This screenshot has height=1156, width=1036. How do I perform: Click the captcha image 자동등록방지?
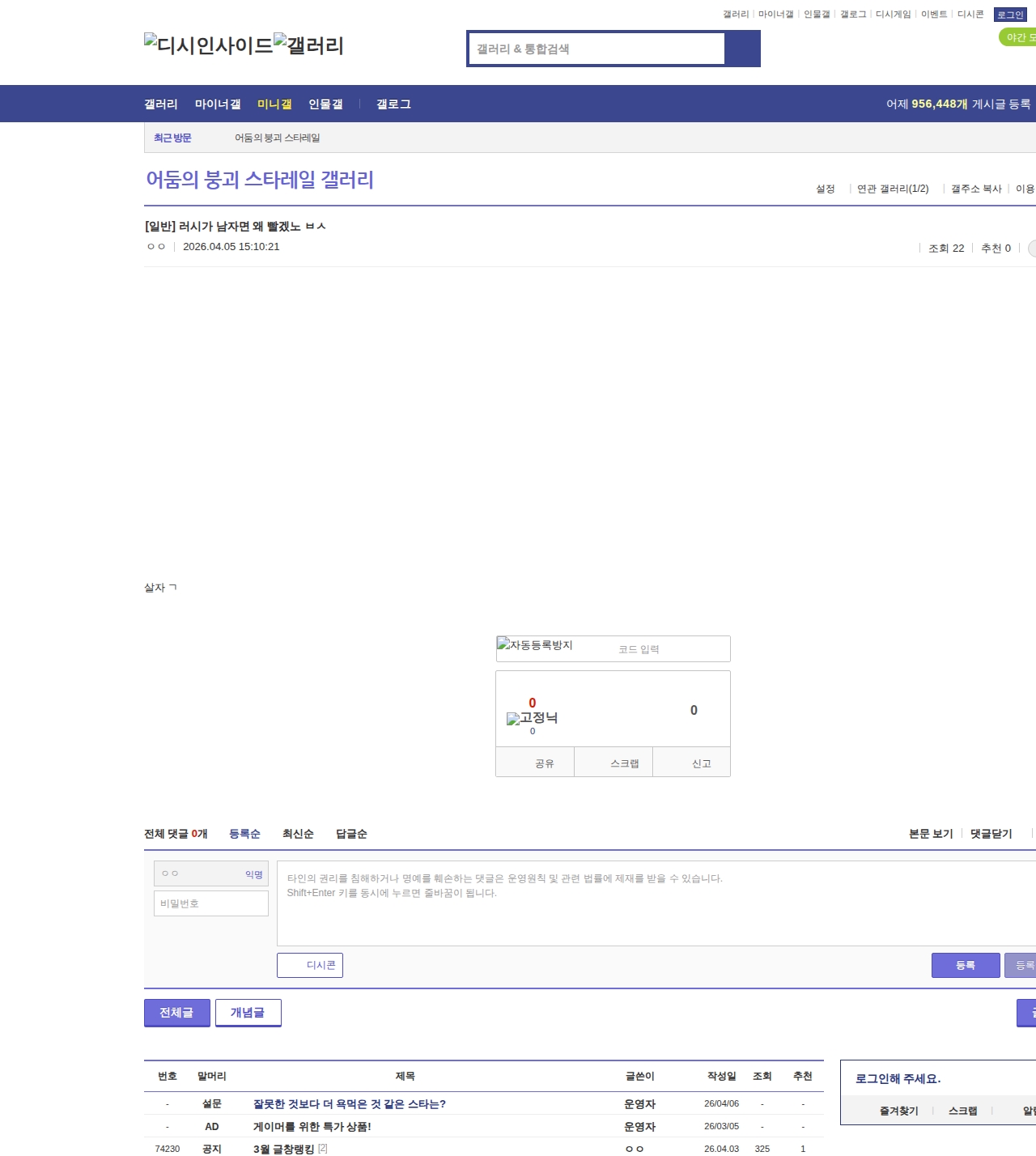(x=535, y=645)
